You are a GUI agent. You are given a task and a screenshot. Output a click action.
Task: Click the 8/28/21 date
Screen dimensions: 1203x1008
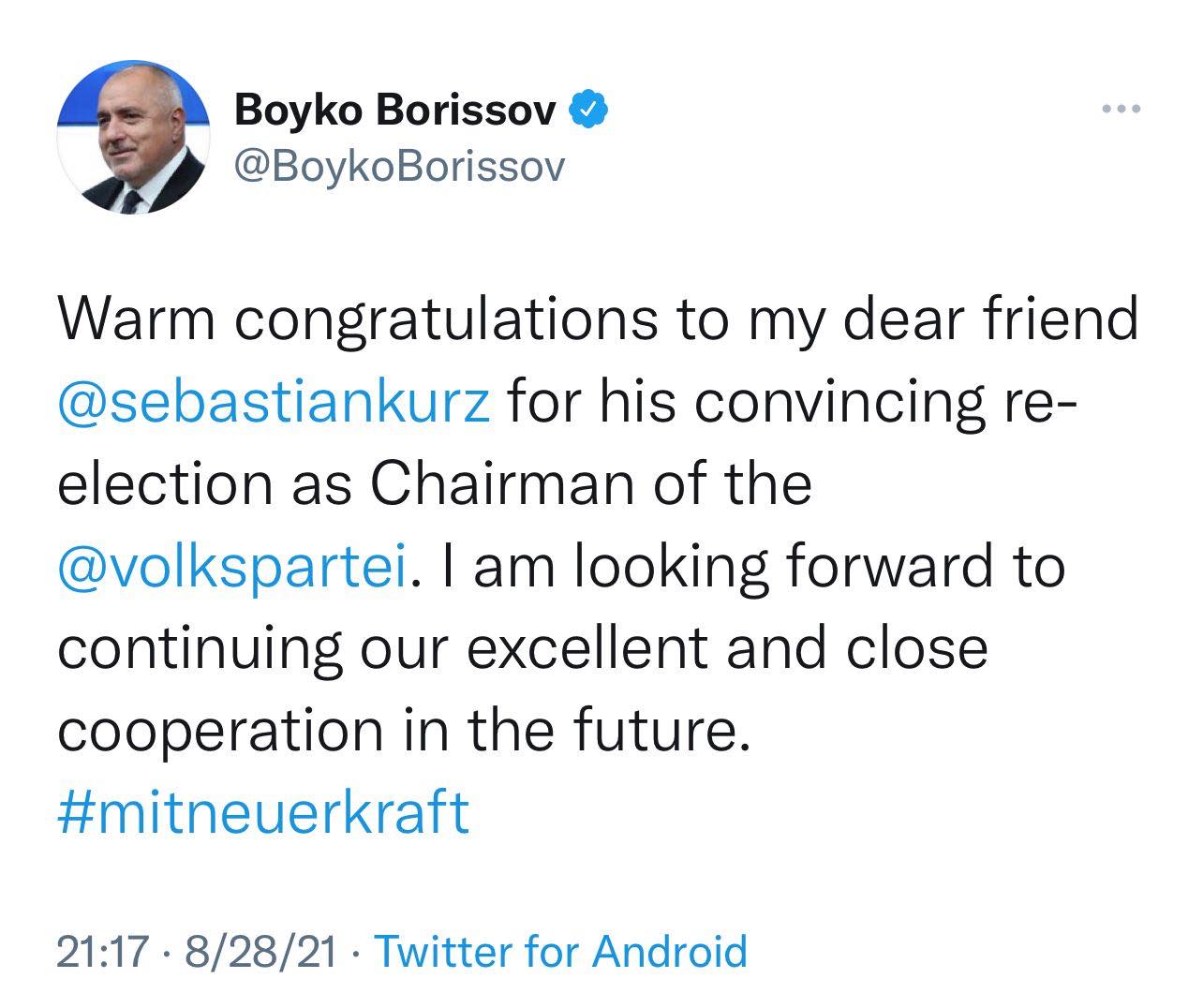(x=260, y=952)
